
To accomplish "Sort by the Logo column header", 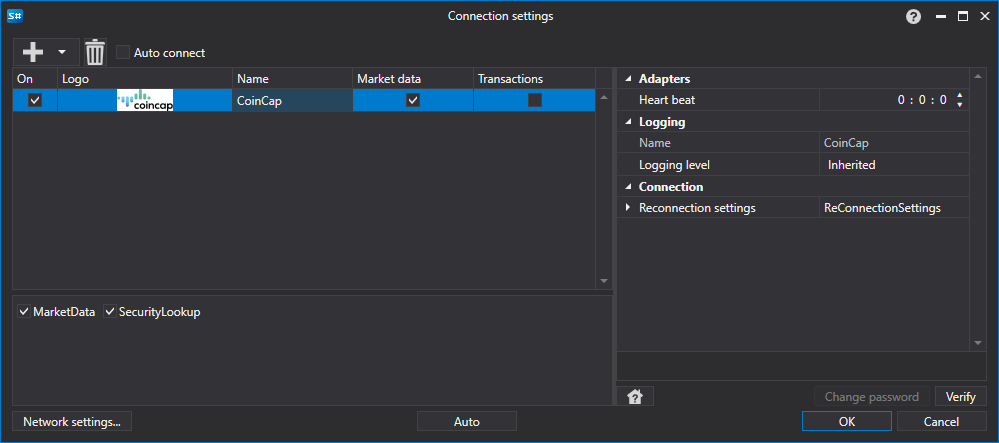I will click(x=145, y=78).
